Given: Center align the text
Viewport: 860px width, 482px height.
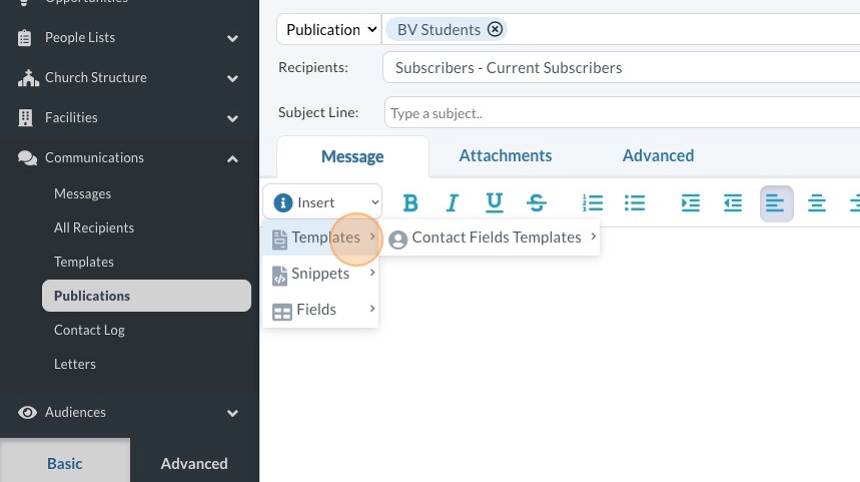Looking at the screenshot, I should (x=817, y=203).
